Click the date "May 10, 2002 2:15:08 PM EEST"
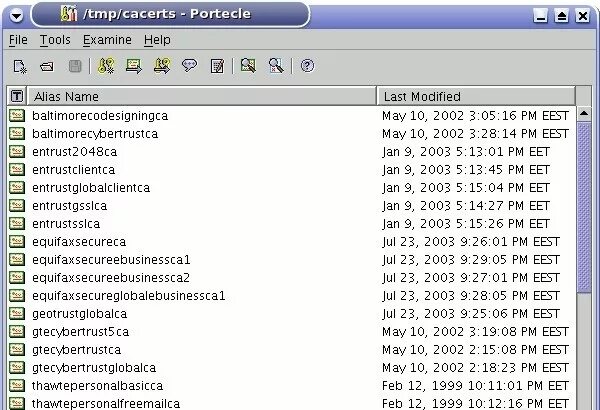Image resolution: width=600 pixels, height=410 pixels. coord(475,350)
